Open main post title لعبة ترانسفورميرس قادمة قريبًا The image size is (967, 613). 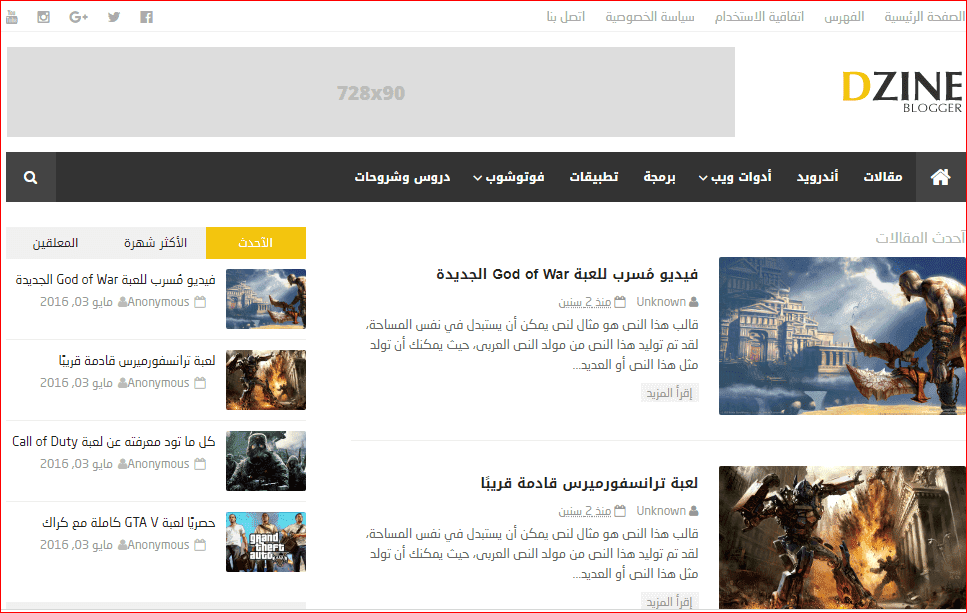pos(589,483)
